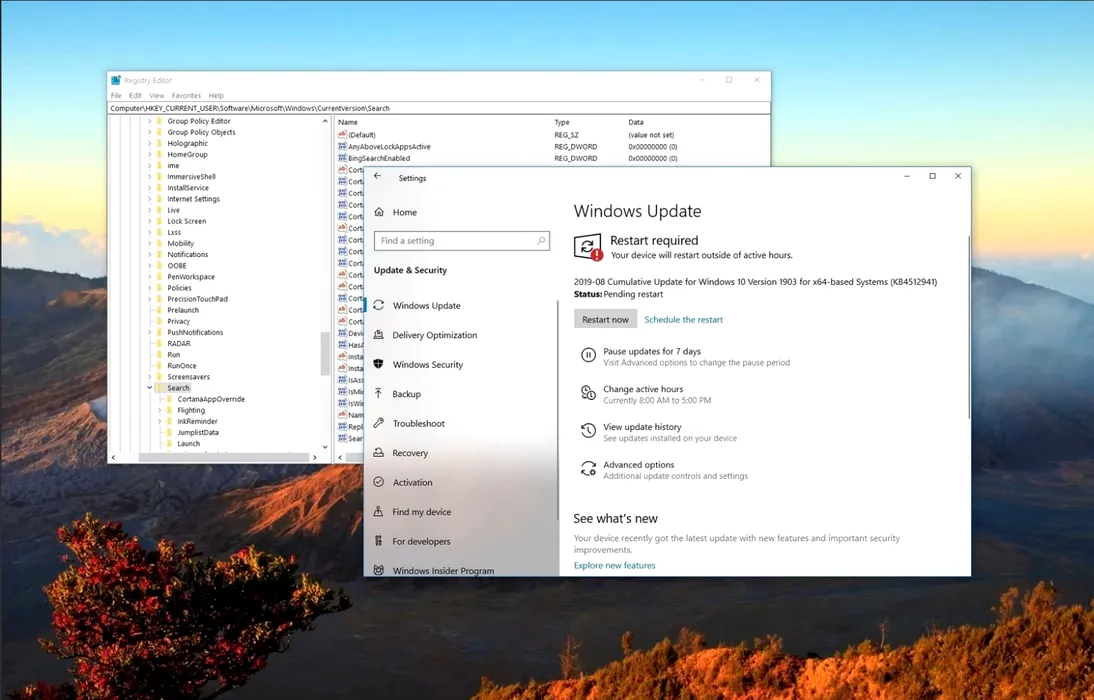Screen dimensions: 1094x700
Task: Open the Help menu in Registry Editor
Action: [216, 96]
